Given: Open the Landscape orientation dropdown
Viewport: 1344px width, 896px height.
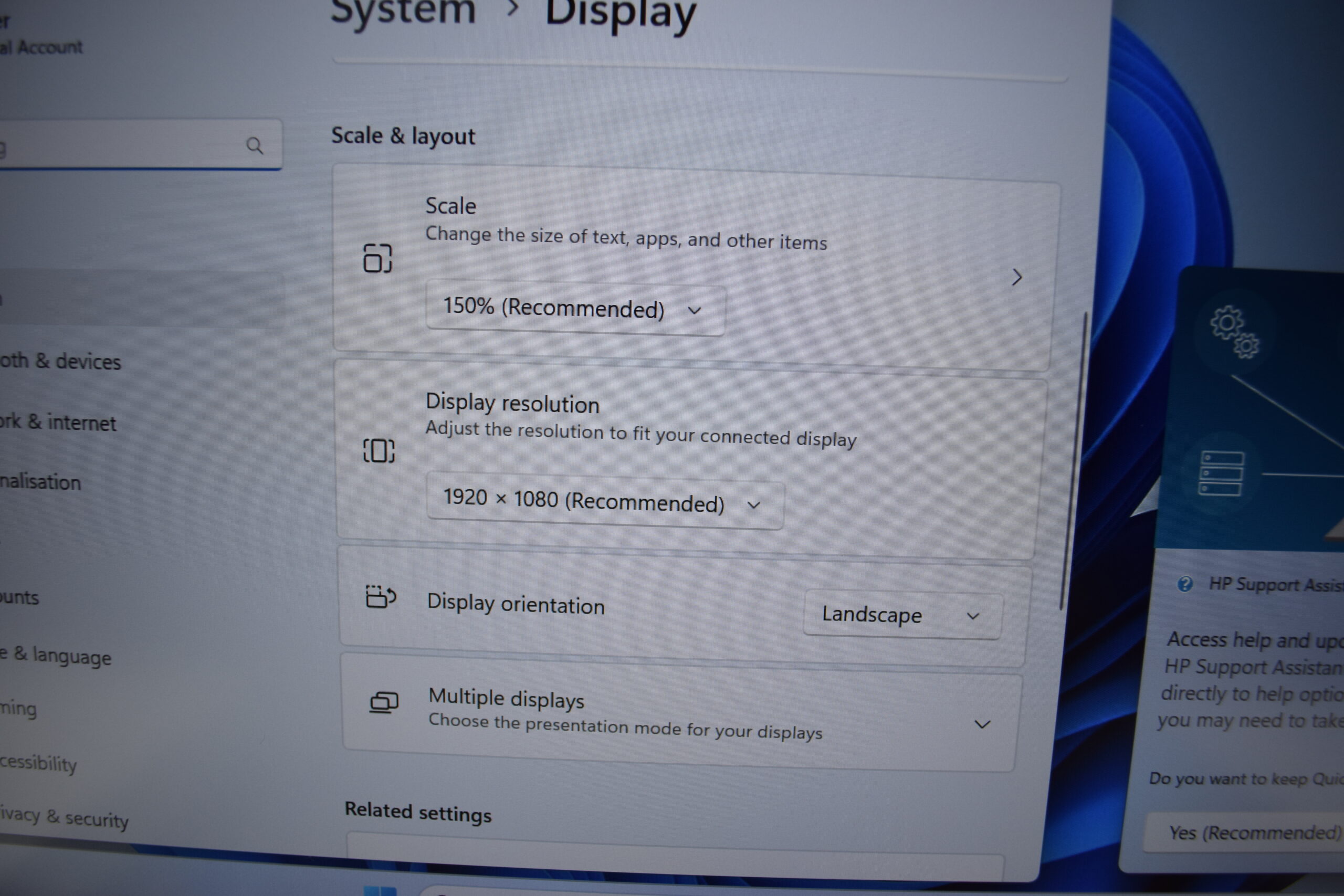Looking at the screenshot, I should tap(903, 615).
